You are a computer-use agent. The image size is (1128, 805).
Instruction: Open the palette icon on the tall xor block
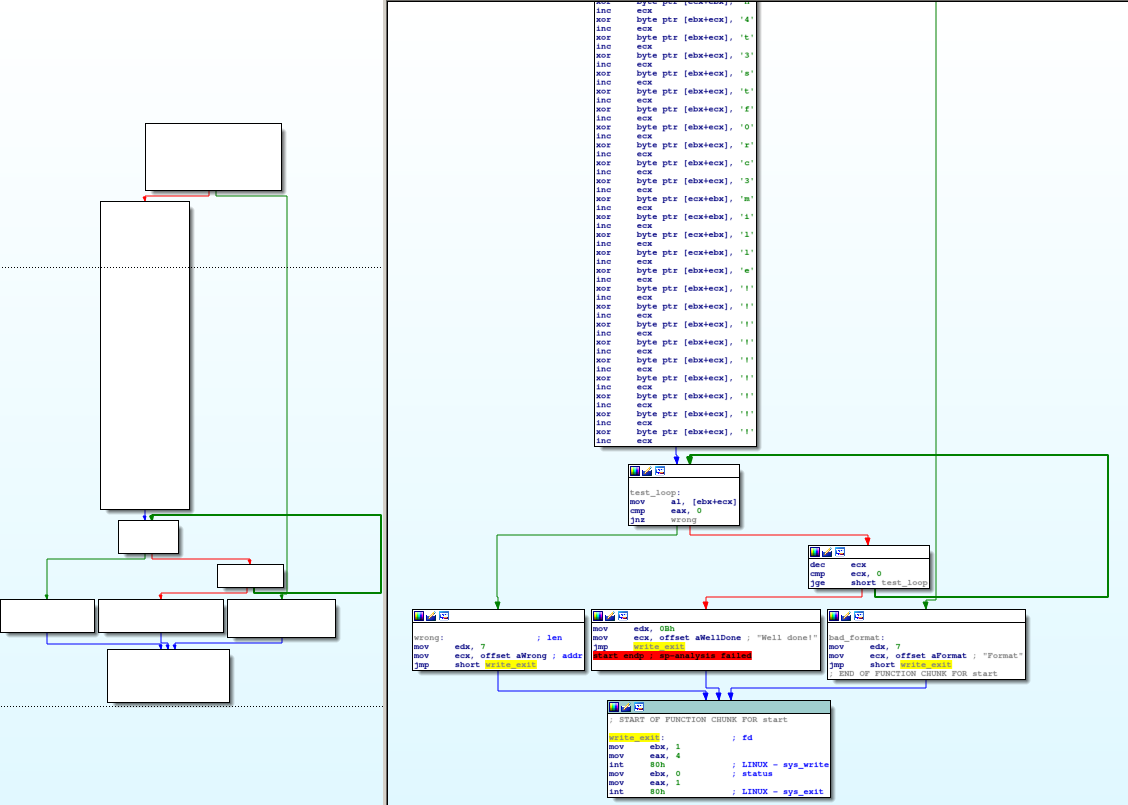coord(600,1)
